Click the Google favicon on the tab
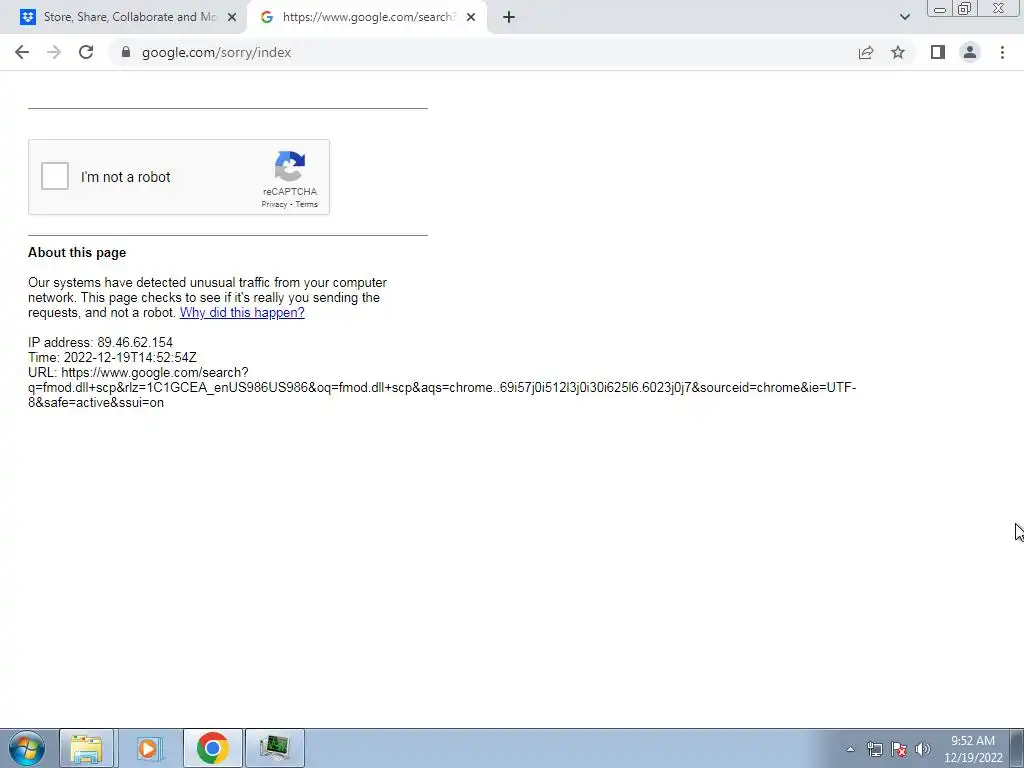Viewport: 1024px width, 768px height. [266, 17]
